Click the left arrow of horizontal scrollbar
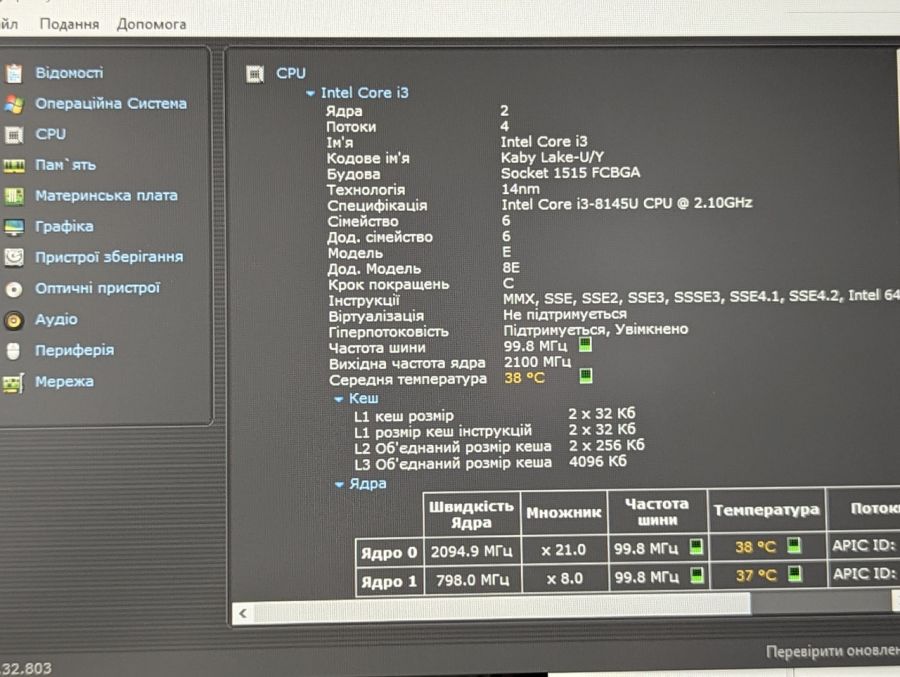900x677 pixels. (243, 613)
